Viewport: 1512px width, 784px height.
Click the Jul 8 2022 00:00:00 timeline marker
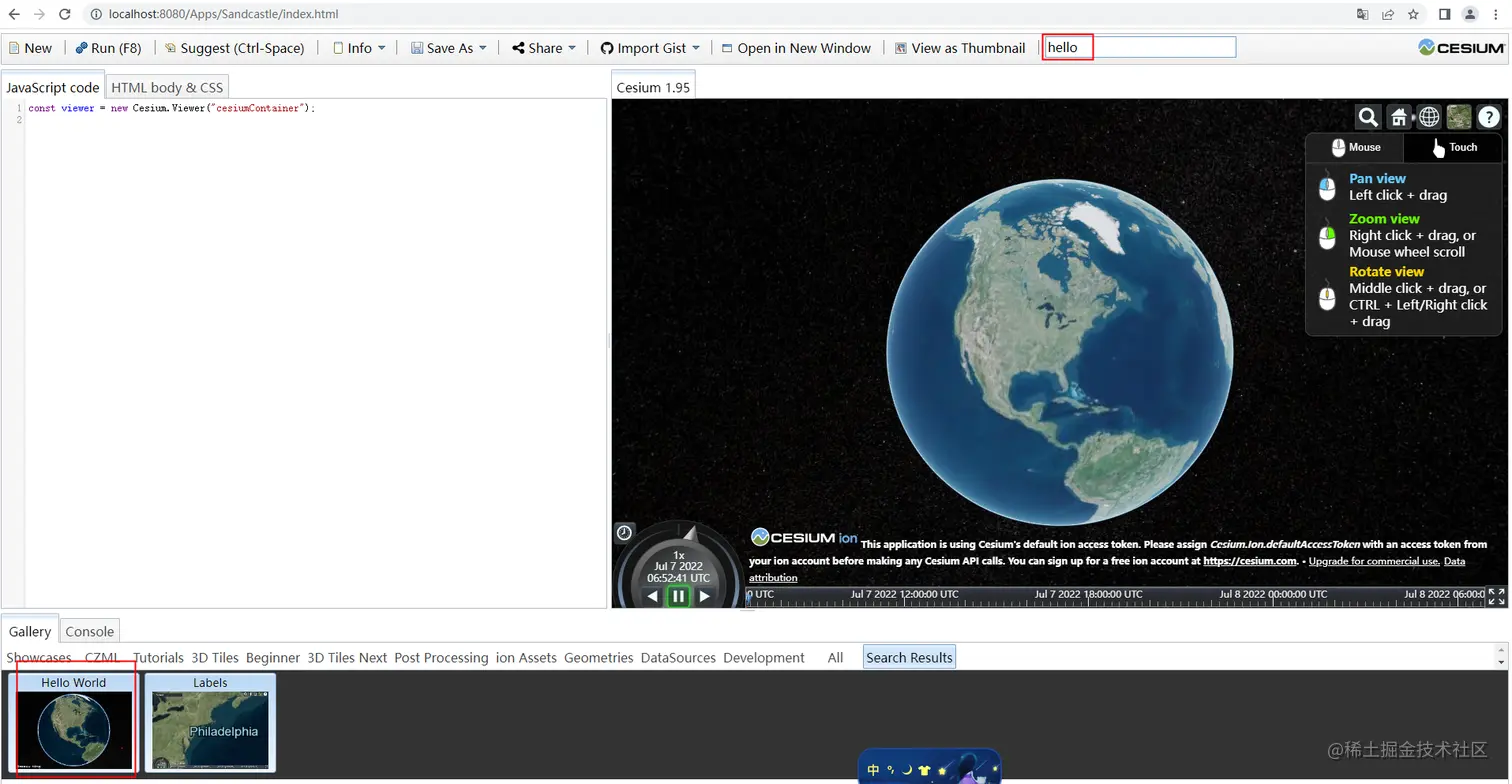(x=1274, y=594)
